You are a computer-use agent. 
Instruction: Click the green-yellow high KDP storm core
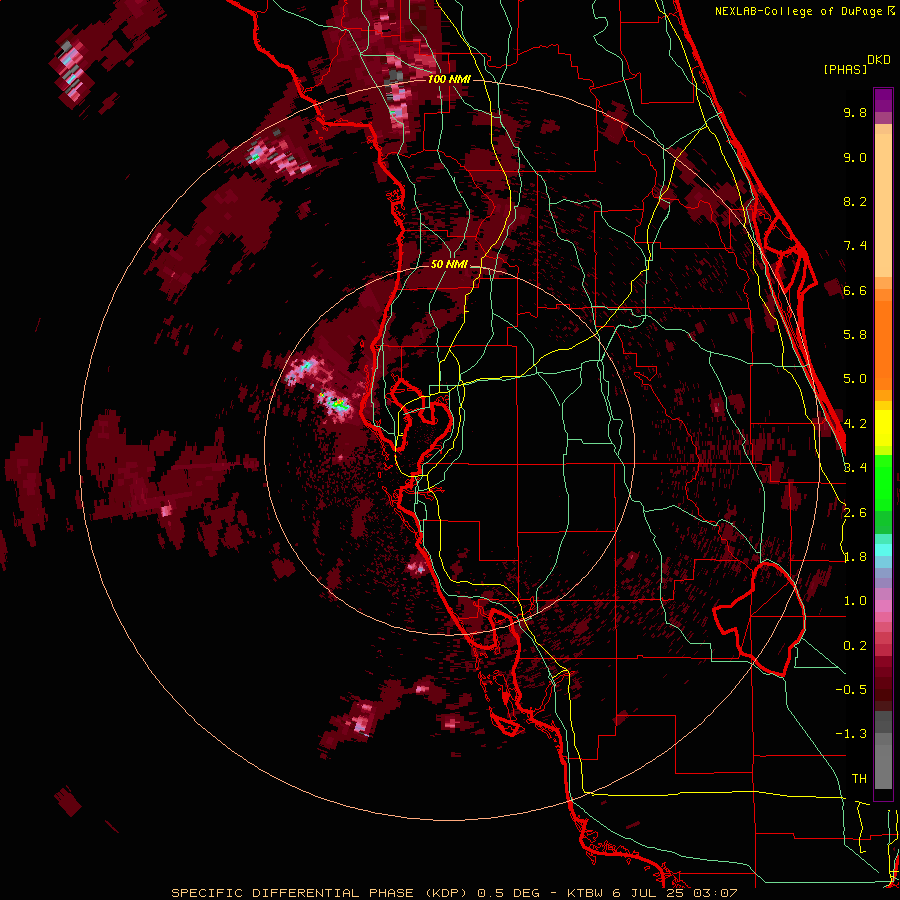(340, 404)
